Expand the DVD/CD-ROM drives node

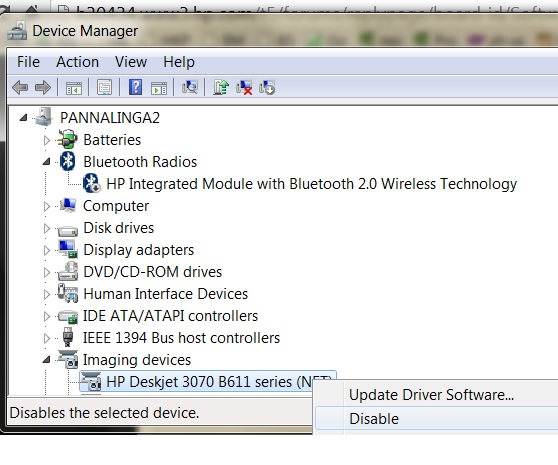pyautogui.click(x=47, y=273)
